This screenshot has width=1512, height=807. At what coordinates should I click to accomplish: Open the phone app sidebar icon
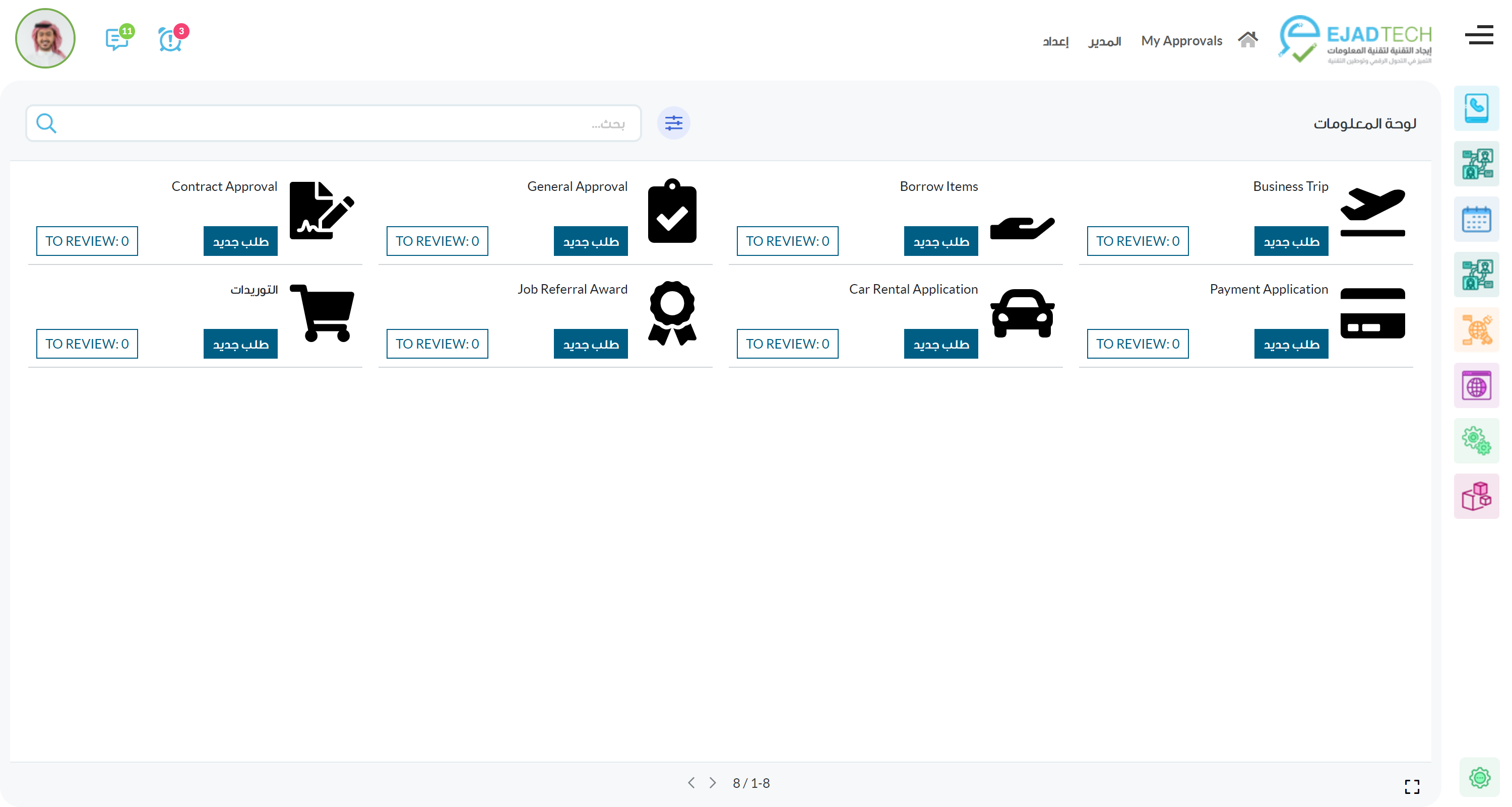1476,108
